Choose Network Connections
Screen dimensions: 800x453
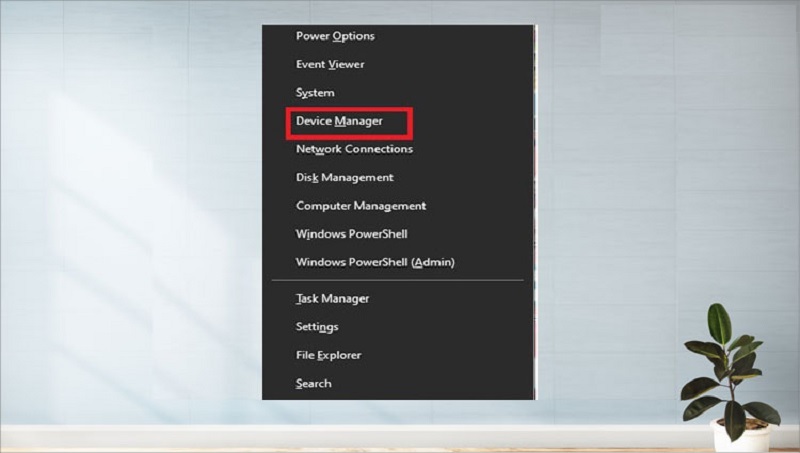(354, 149)
